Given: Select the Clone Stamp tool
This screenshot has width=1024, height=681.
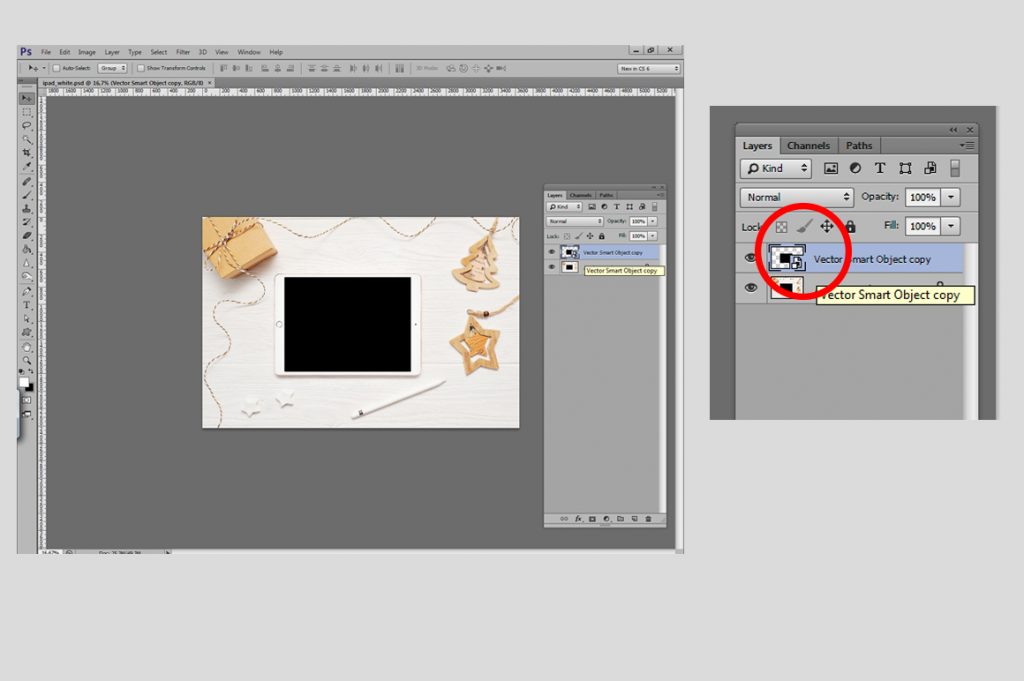Looking at the screenshot, I should [x=27, y=208].
